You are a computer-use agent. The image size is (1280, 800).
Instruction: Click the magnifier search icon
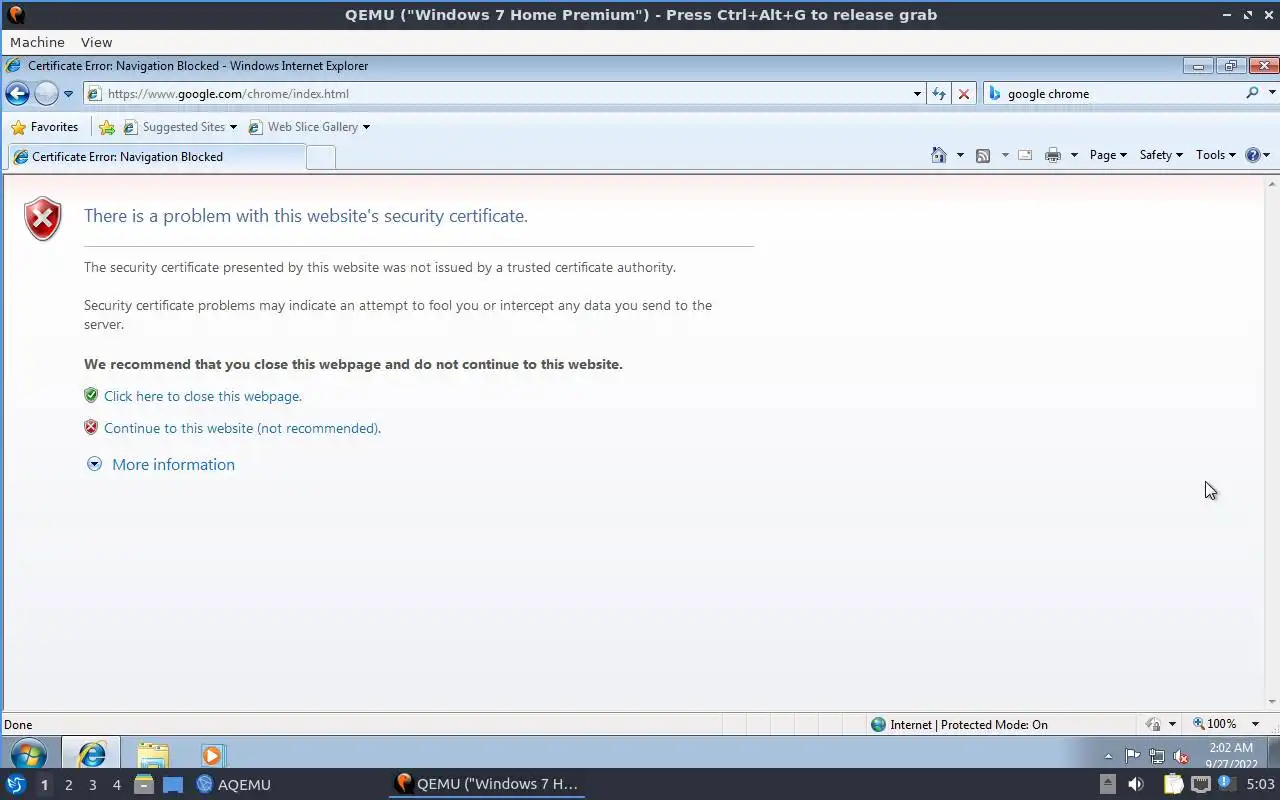tap(1252, 93)
